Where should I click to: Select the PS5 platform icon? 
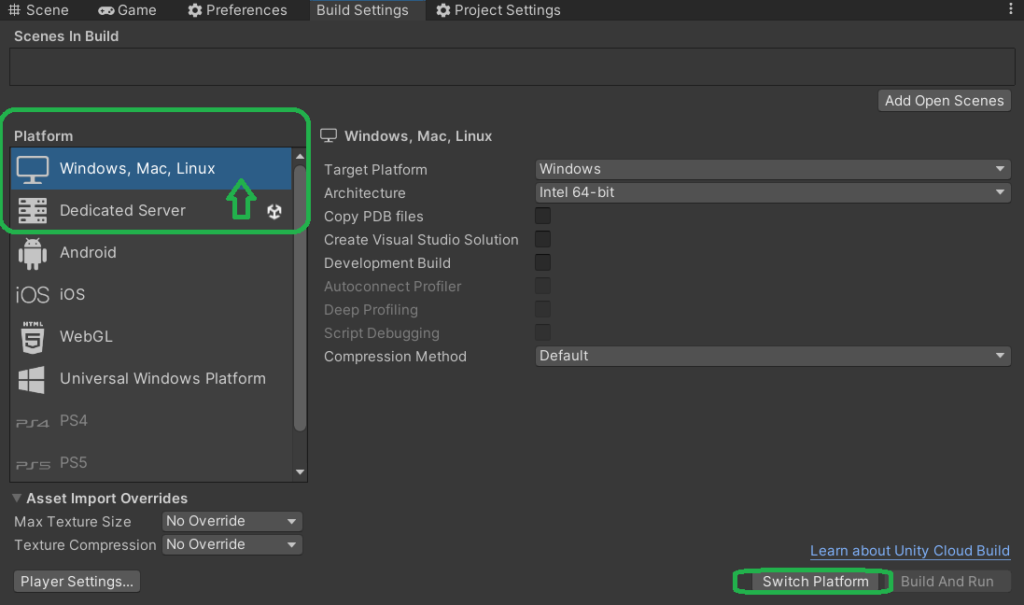pyautogui.click(x=33, y=462)
